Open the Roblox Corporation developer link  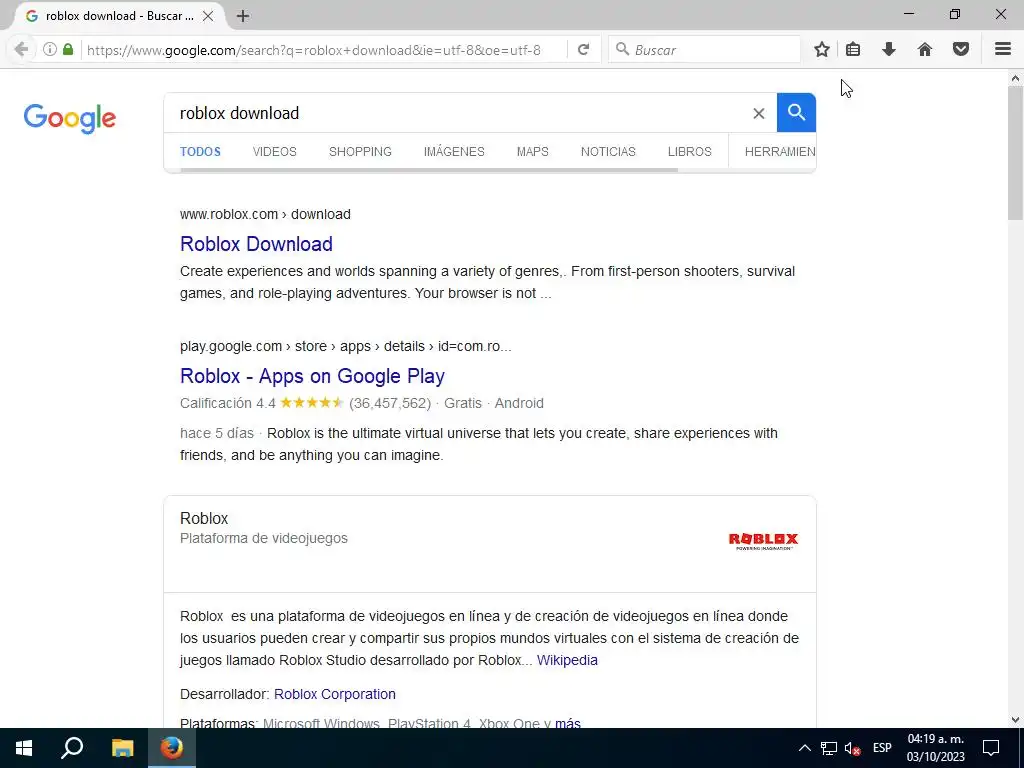[334, 694]
